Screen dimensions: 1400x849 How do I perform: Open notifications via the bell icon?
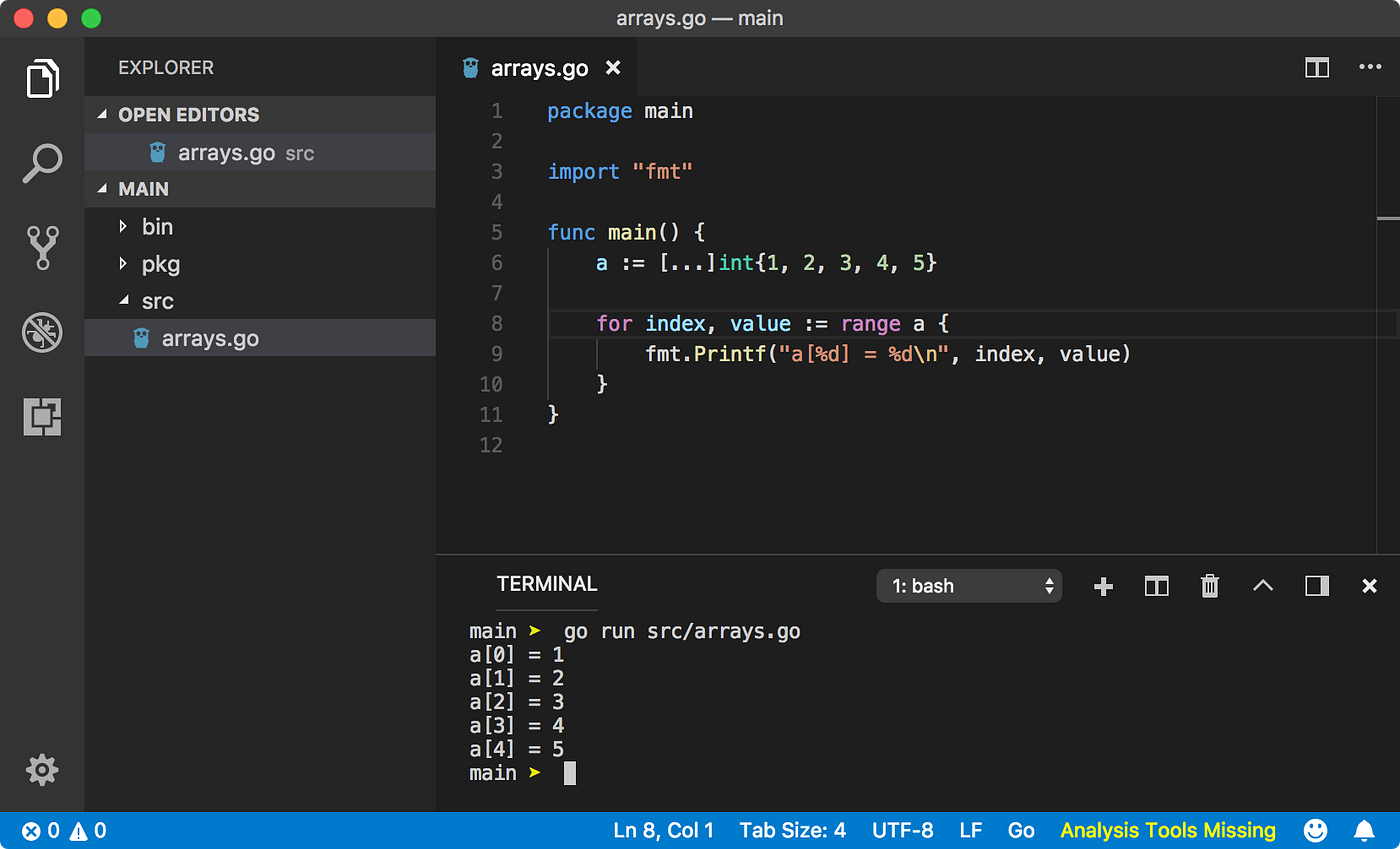[x=1364, y=830]
